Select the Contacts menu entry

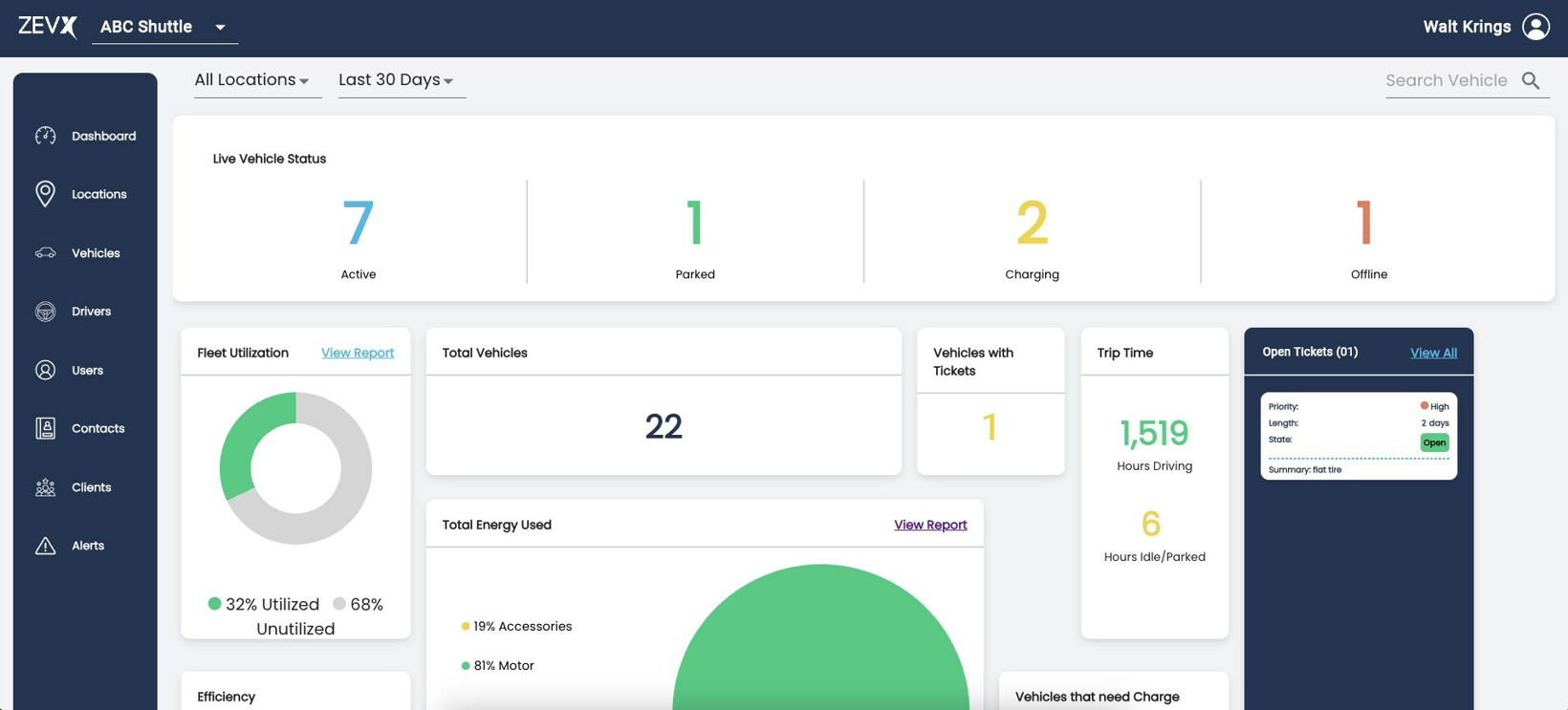pos(98,428)
